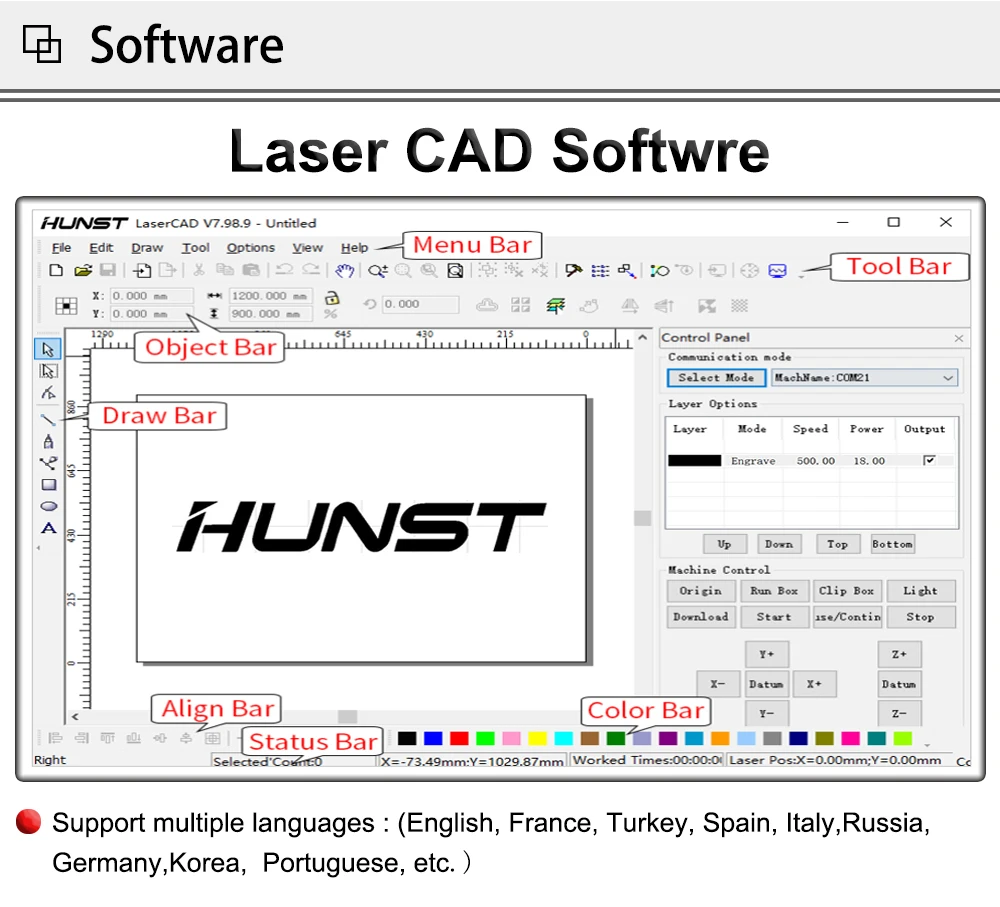Create a new file with the blank page icon
Viewport: 1000px width, 907px height.
[56, 270]
